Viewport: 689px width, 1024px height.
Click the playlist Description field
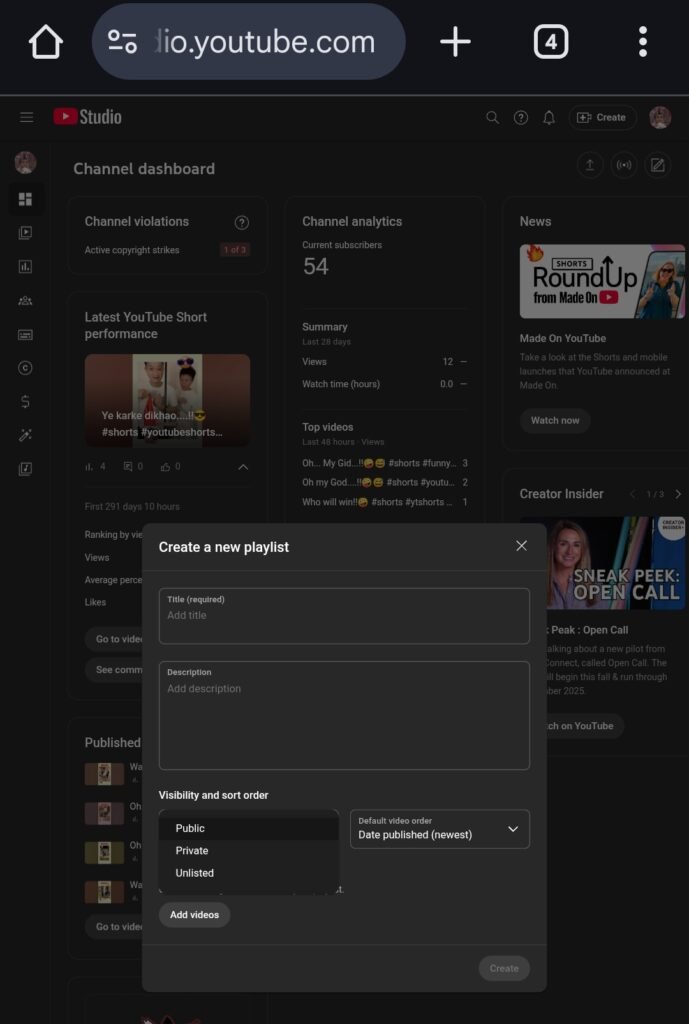pos(344,716)
